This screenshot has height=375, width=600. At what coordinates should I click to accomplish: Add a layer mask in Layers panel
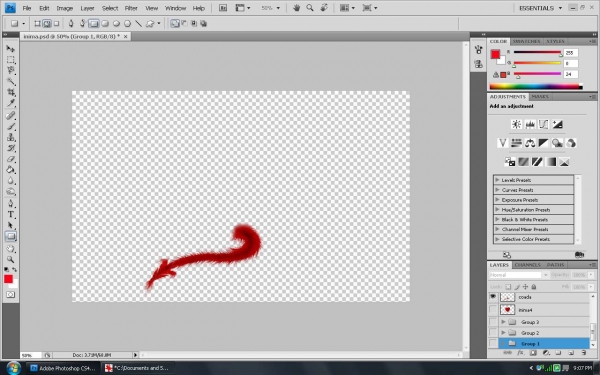pos(533,353)
